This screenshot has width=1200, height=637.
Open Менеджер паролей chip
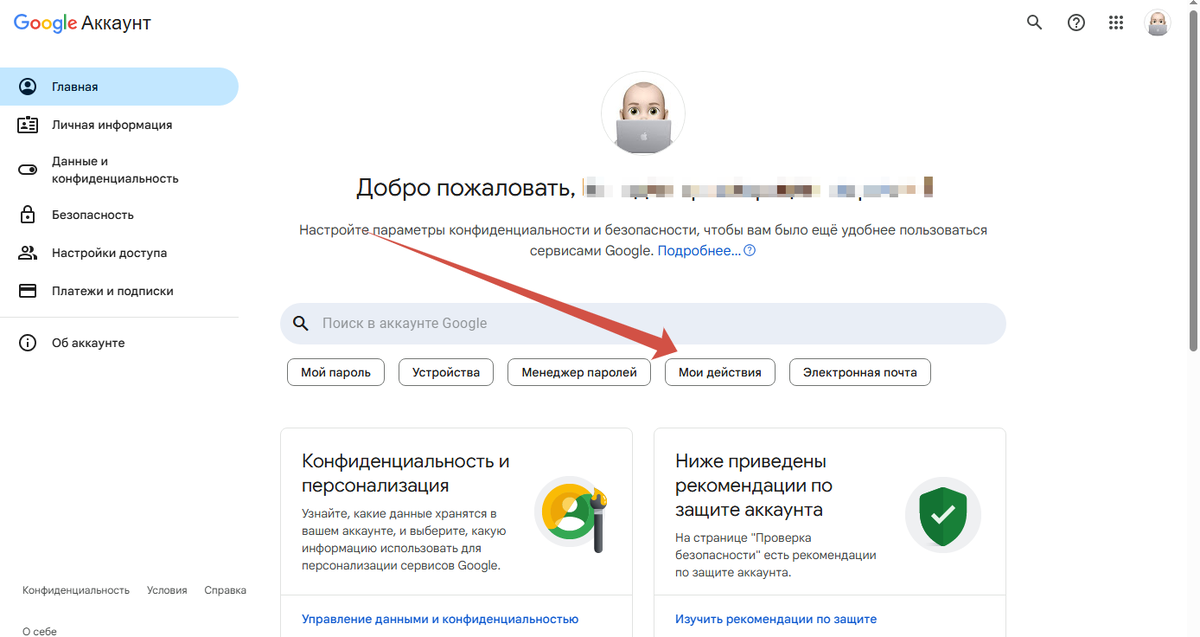coord(579,372)
